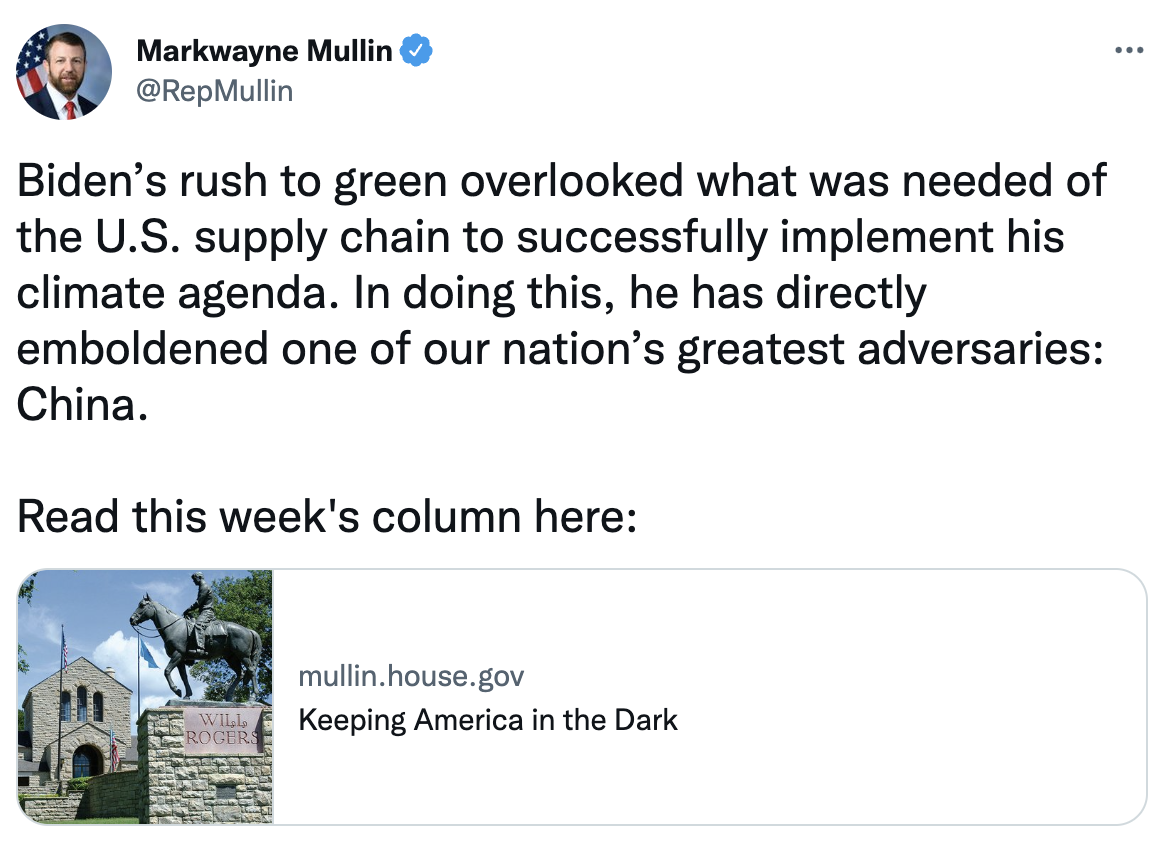Screen dimensions: 1170x852
Task: Open the @RepMullin handle link
Action: [x=214, y=91]
